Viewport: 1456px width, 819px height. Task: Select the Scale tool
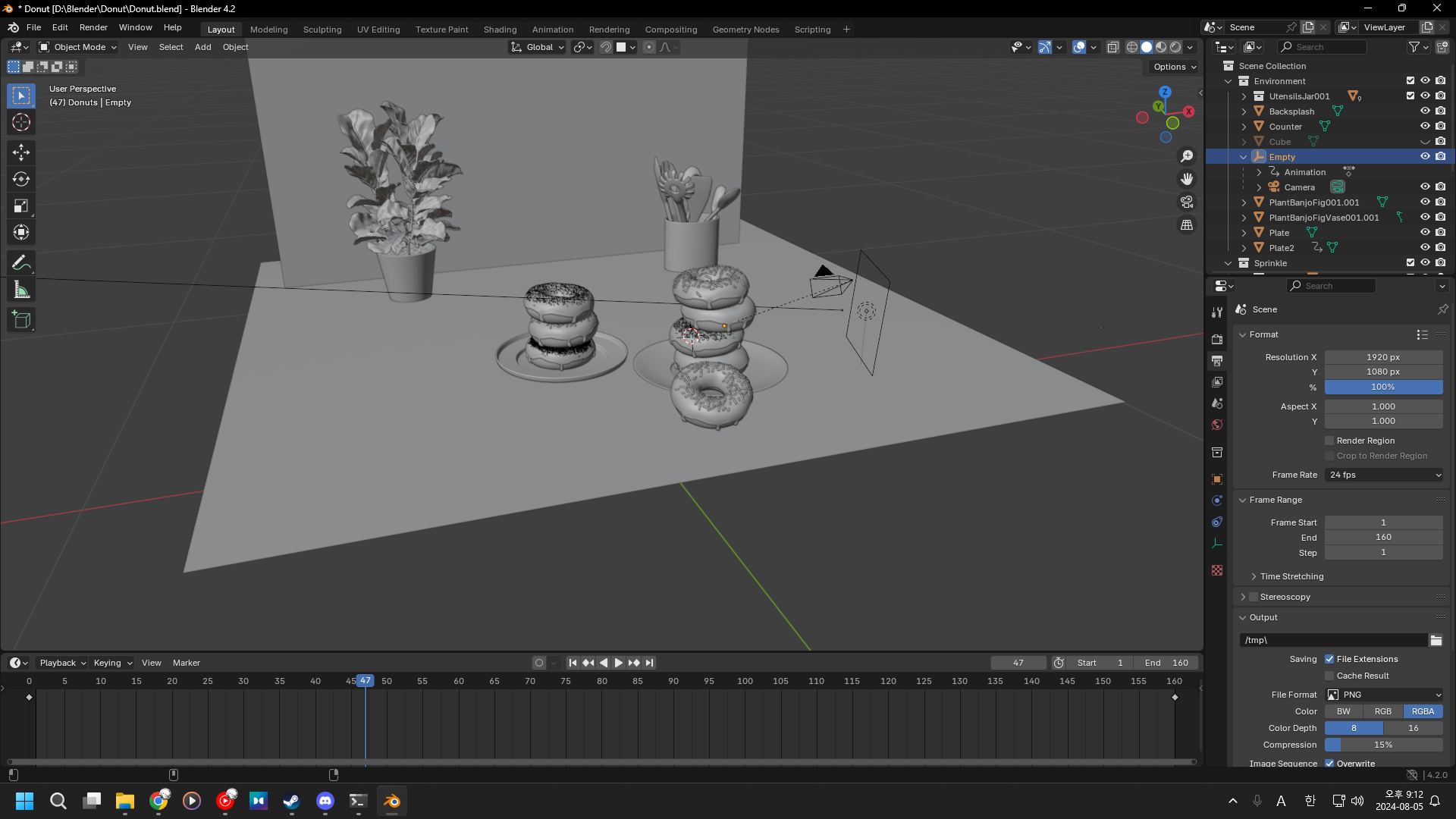[21, 206]
